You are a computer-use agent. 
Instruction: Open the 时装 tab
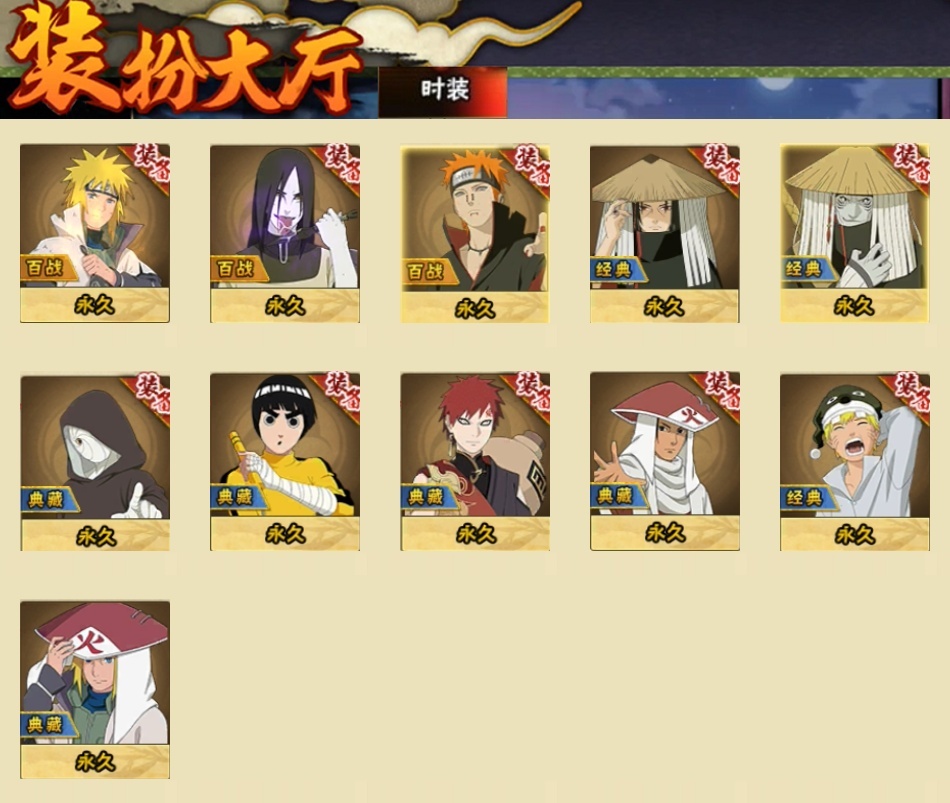[x=443, y=91]
